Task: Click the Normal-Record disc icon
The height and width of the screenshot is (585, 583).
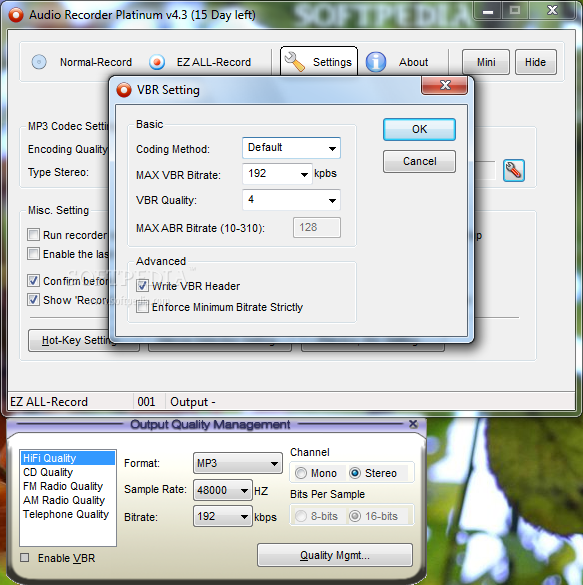Action: click(x=39, y=62)
